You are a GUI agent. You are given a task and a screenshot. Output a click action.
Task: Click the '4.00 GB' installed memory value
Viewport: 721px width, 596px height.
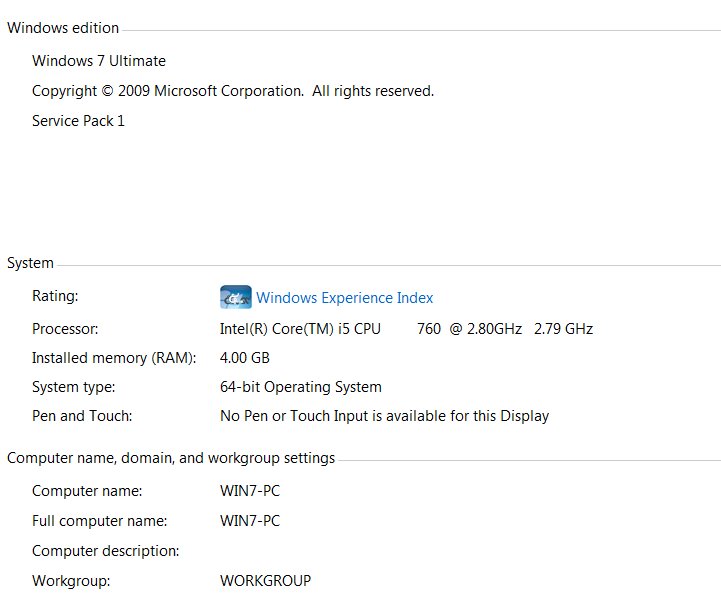[x=245, y=358]
